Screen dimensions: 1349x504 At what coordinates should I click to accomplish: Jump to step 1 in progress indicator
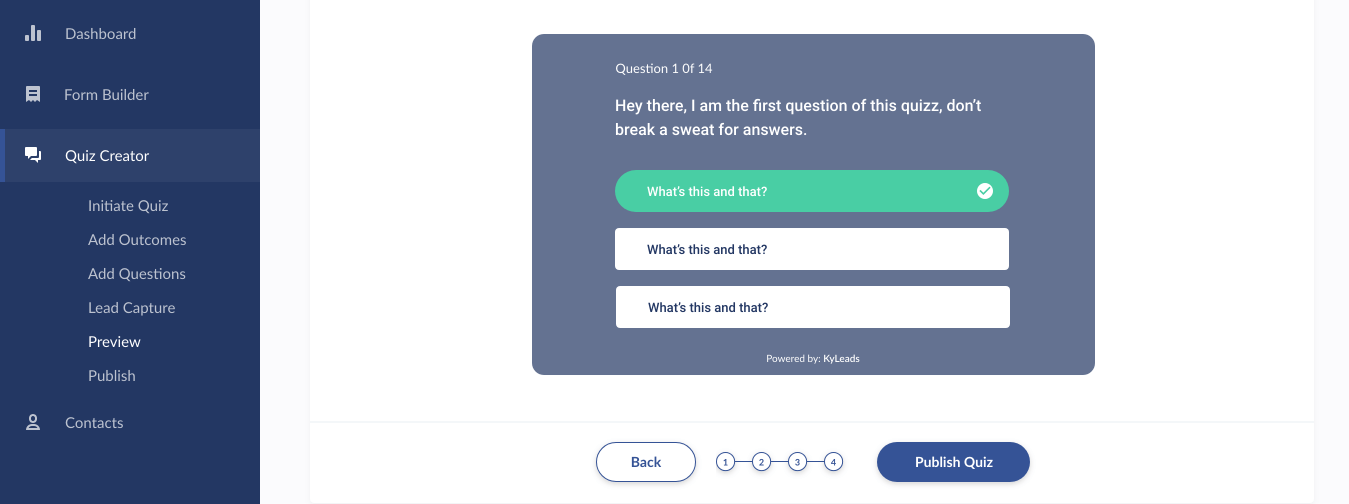[726, 462]
